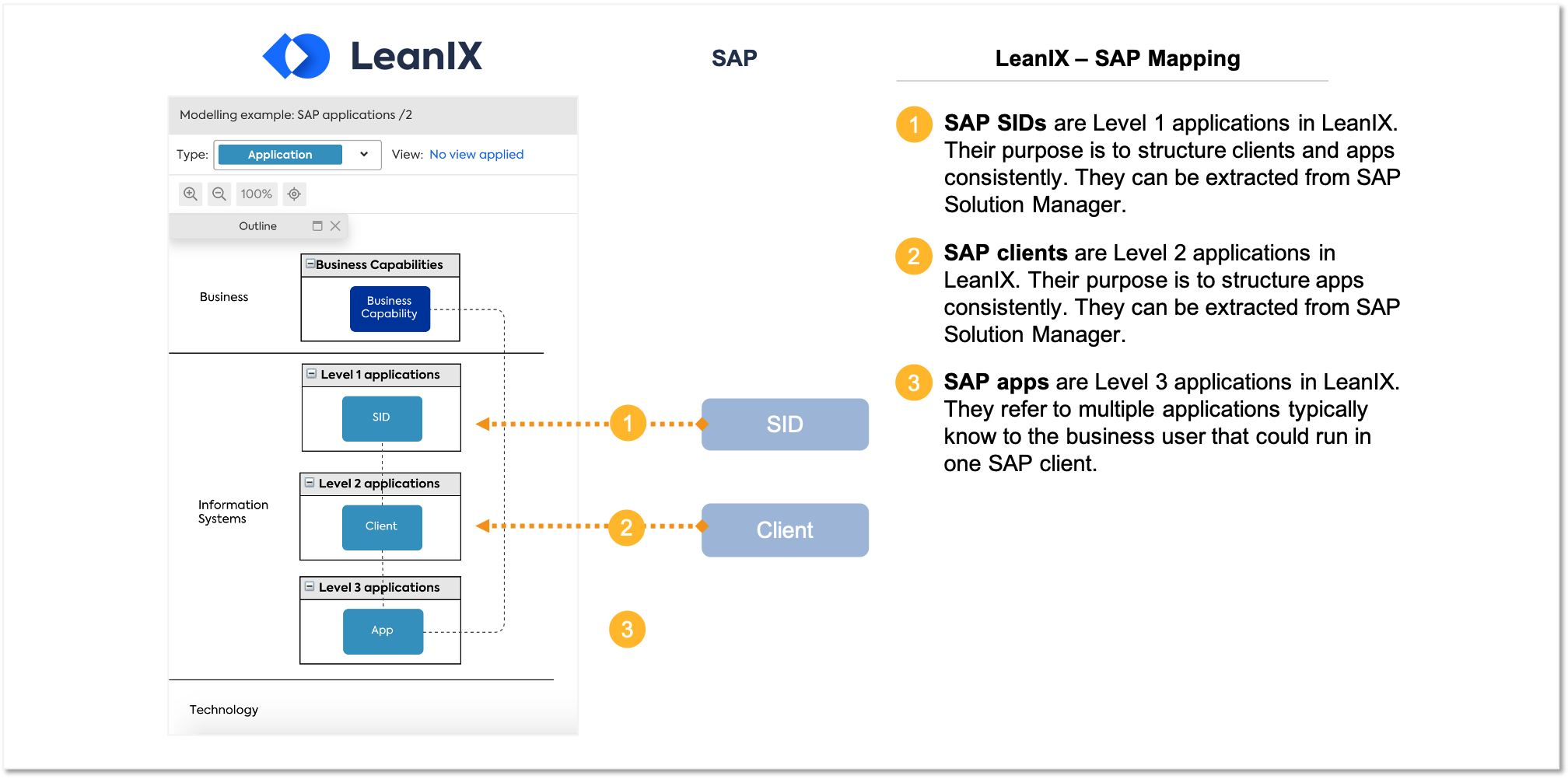
Task: Click 'Level 2 applications' header text
Action: 379,484
